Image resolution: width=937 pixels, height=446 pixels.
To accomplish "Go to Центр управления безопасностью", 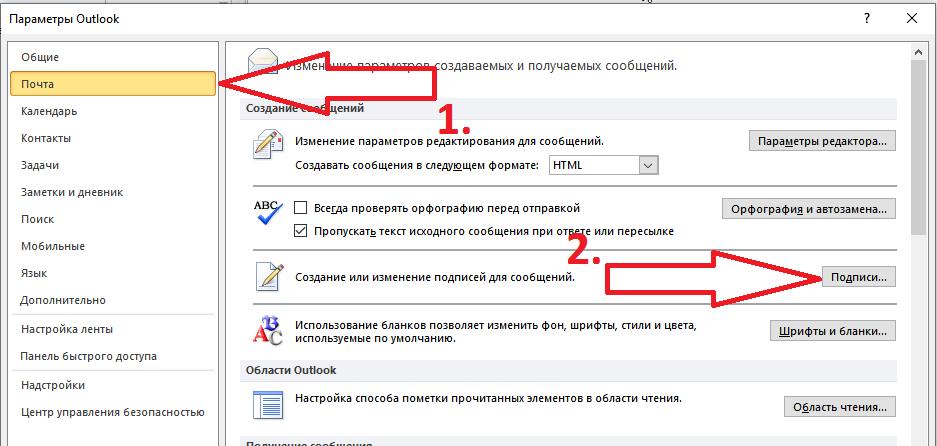I will 103,411.
